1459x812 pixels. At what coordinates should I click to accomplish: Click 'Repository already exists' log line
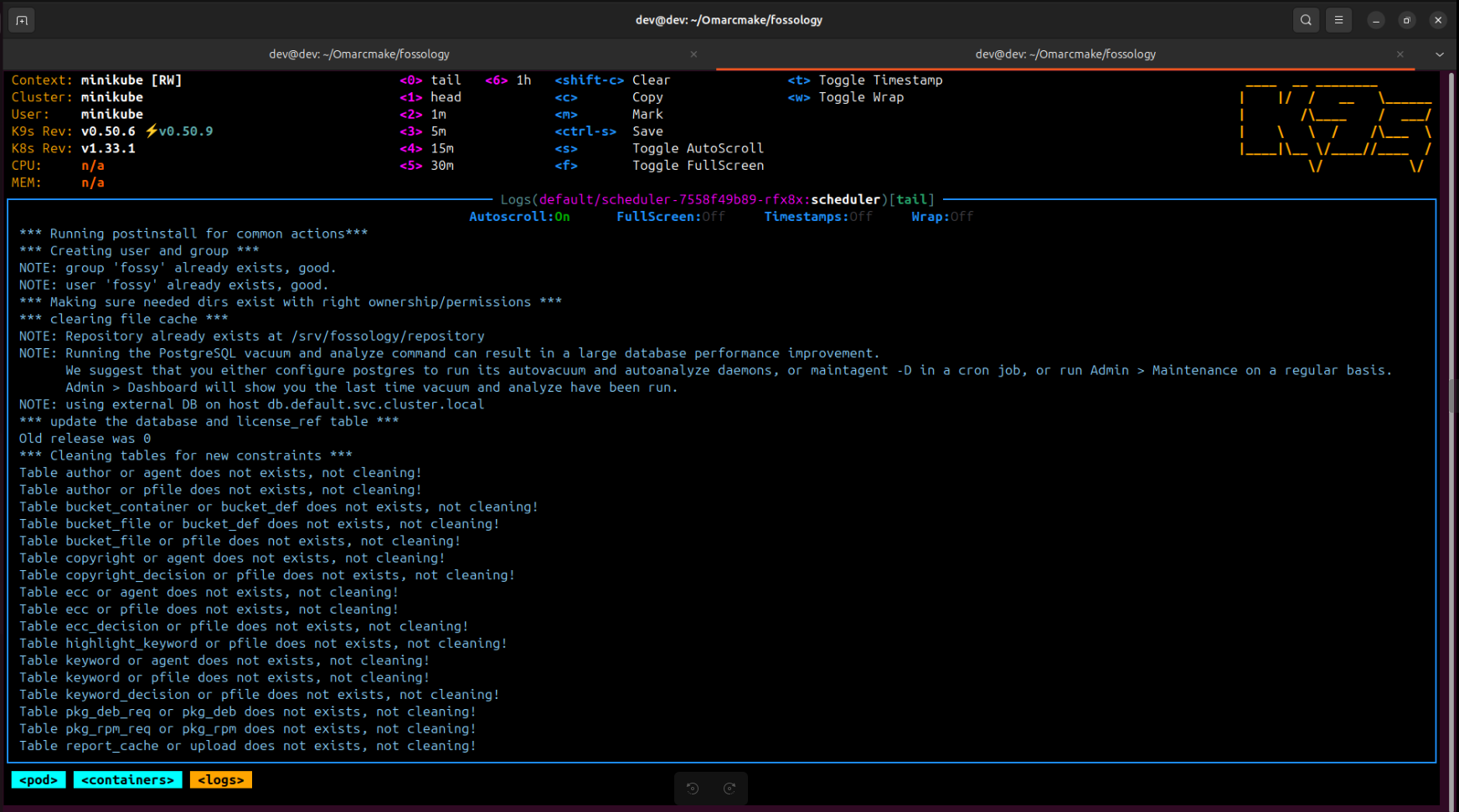click(x=251, y=336)
